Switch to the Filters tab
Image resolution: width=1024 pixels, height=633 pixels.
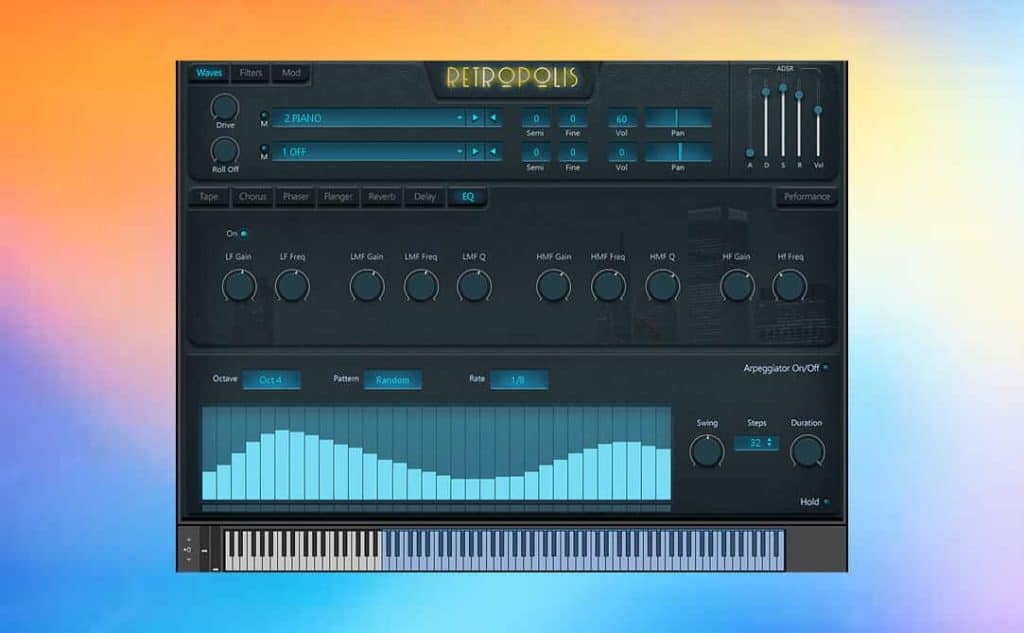251,73
